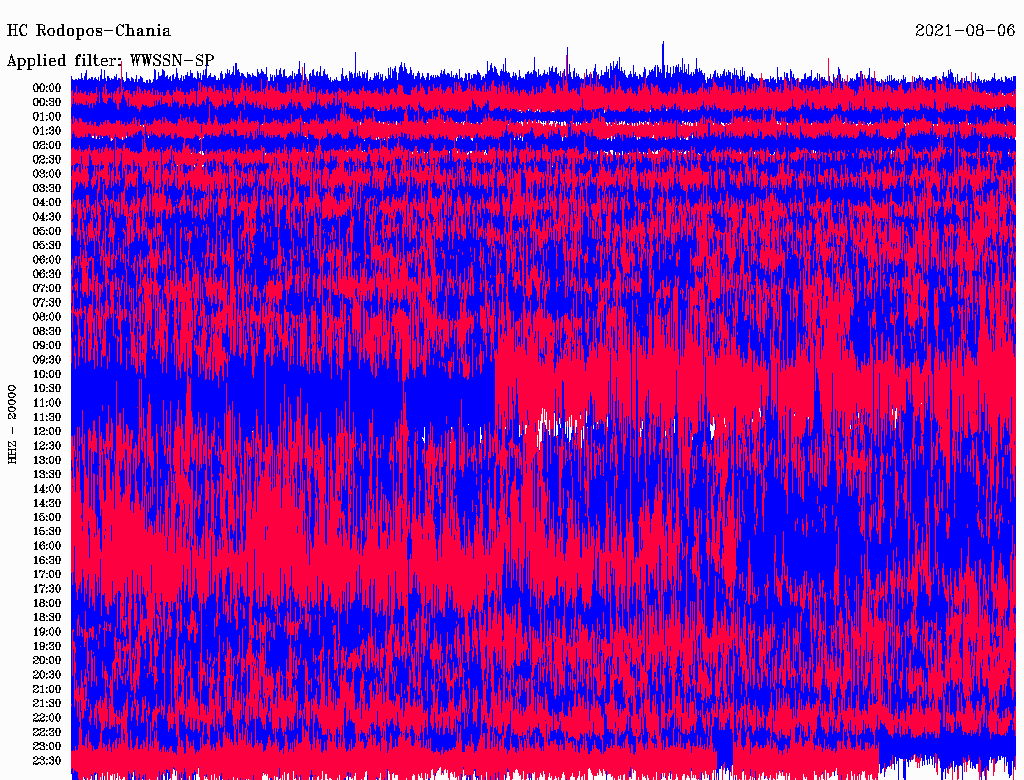The height and width of the screenshot is (780, 1024).
Task: Click the 02:00 time label
Action: [47, 145]
